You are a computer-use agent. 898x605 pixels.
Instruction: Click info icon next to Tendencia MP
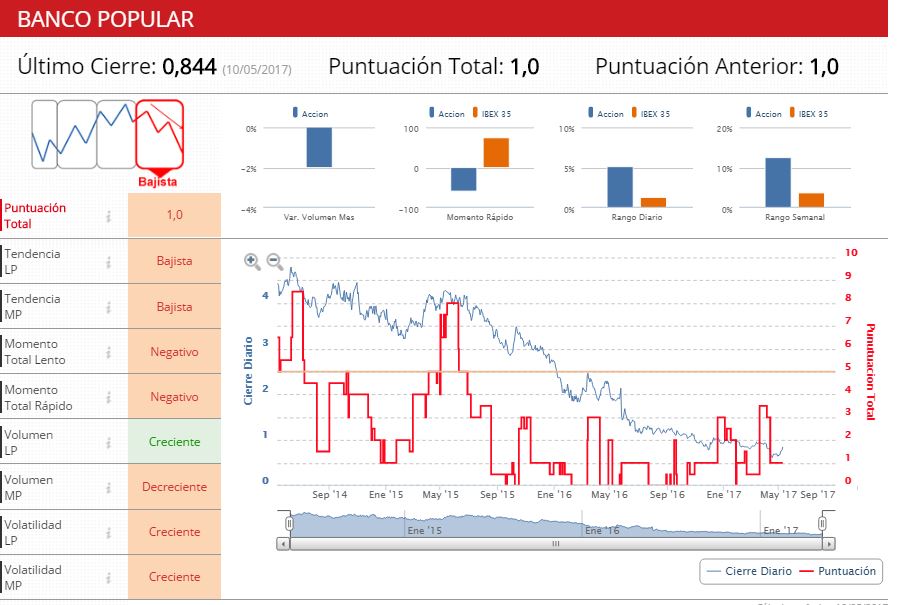click(x=108, y=308)
